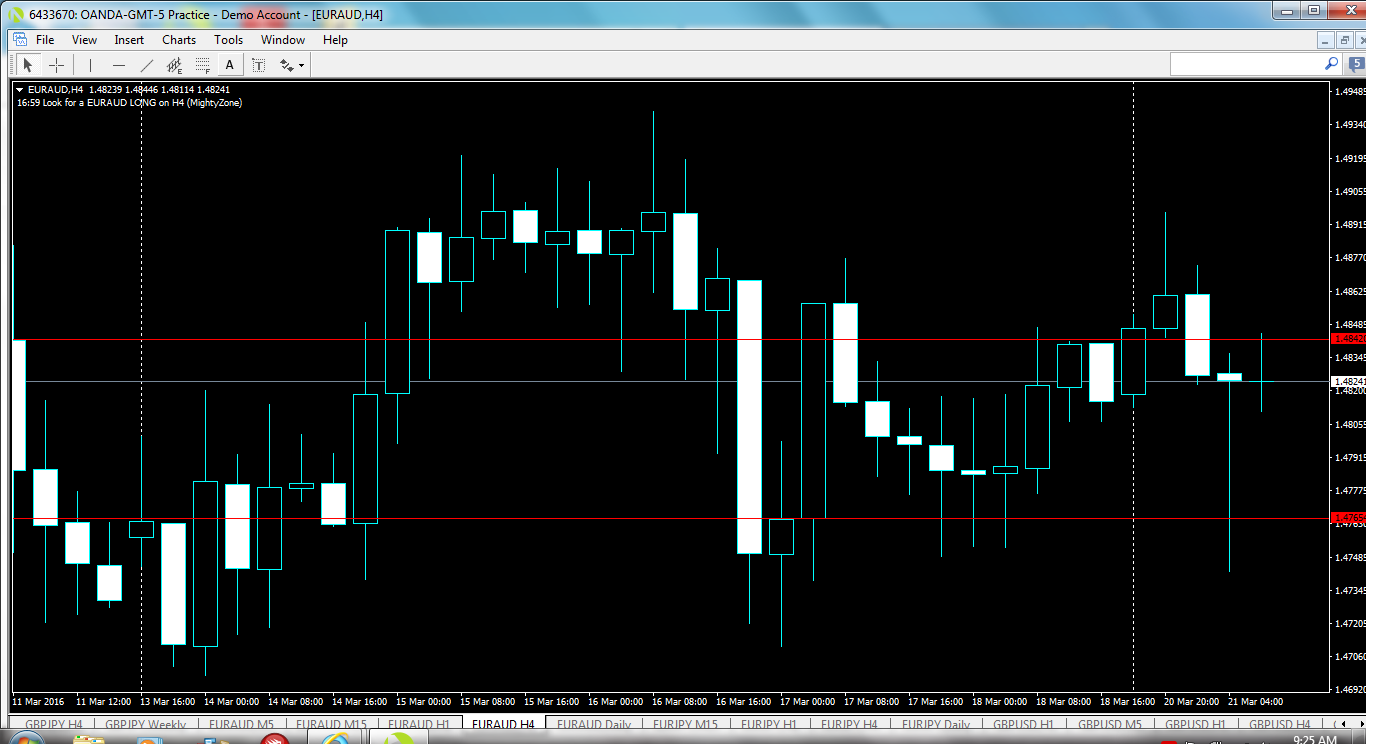The height and width of the screenshot is (744, 1382).
Task: Pick the equidistant channel tool
Action: [174, 65]
